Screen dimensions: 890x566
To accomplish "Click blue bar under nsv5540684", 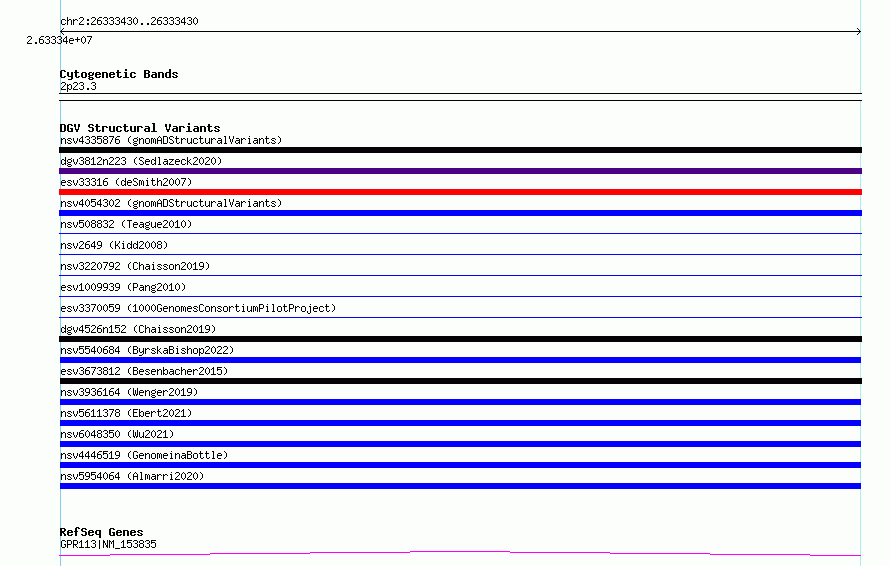I will tap(460, 360).
